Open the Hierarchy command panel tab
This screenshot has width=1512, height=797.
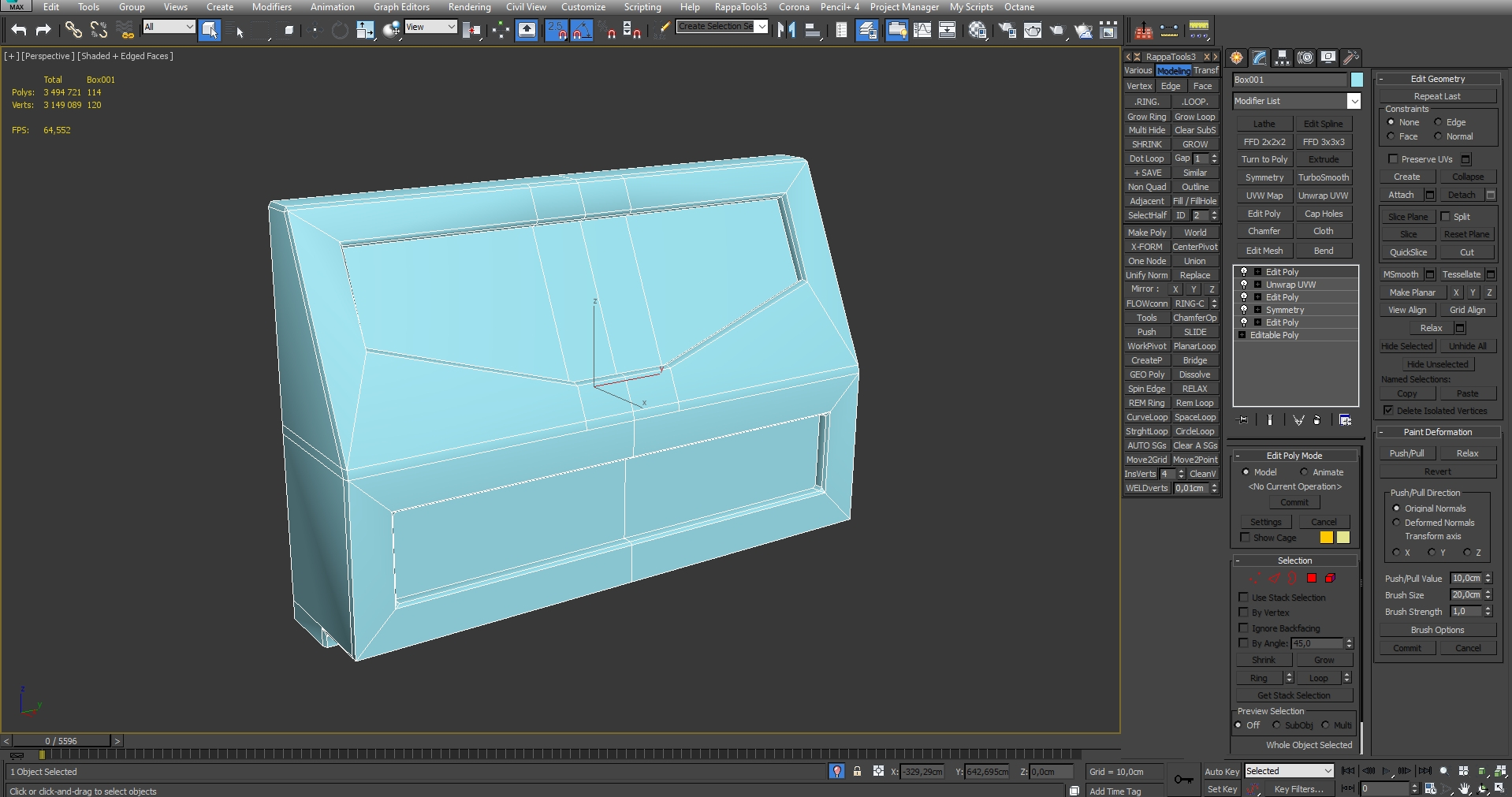click(1282, 58)
